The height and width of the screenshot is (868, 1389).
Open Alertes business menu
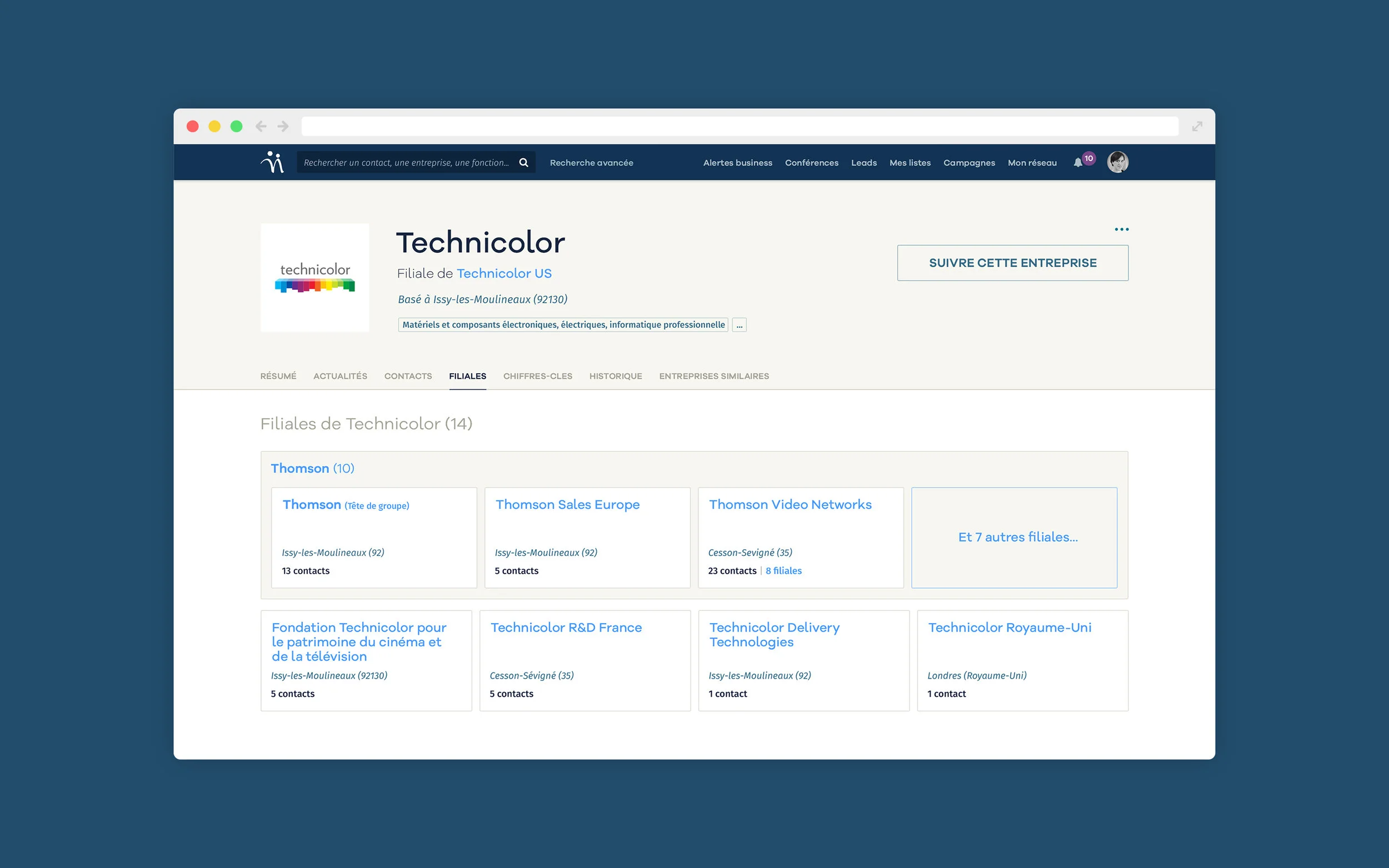[x=738, y=163]
